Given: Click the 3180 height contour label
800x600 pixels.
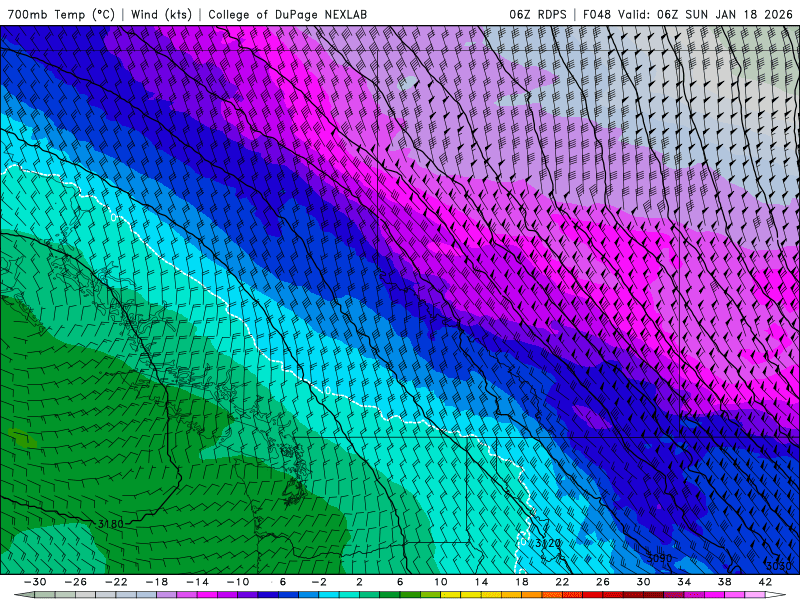Looking at the screenshot, I should coord(110,524).
